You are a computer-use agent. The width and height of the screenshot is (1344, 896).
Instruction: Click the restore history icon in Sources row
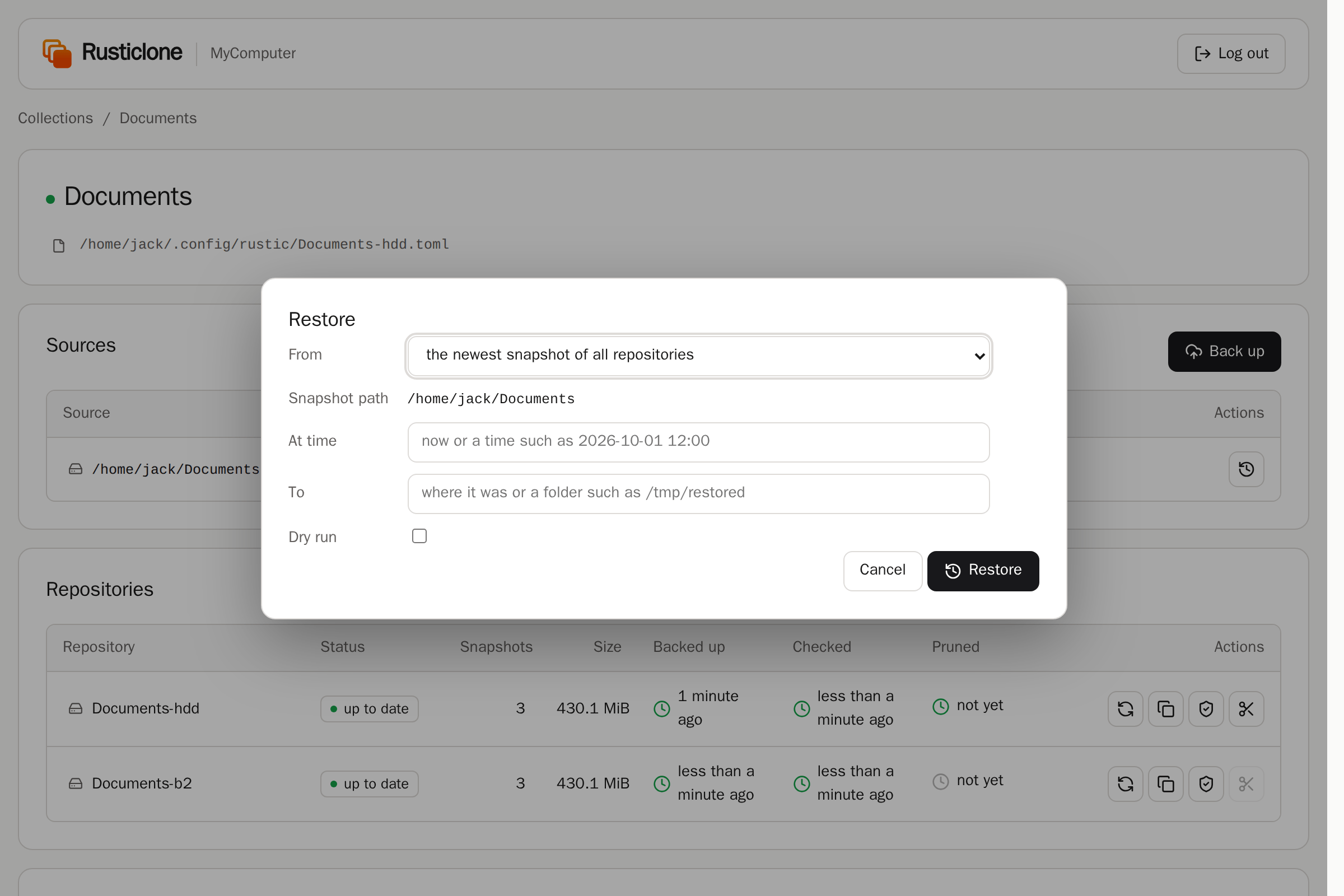1245,469
